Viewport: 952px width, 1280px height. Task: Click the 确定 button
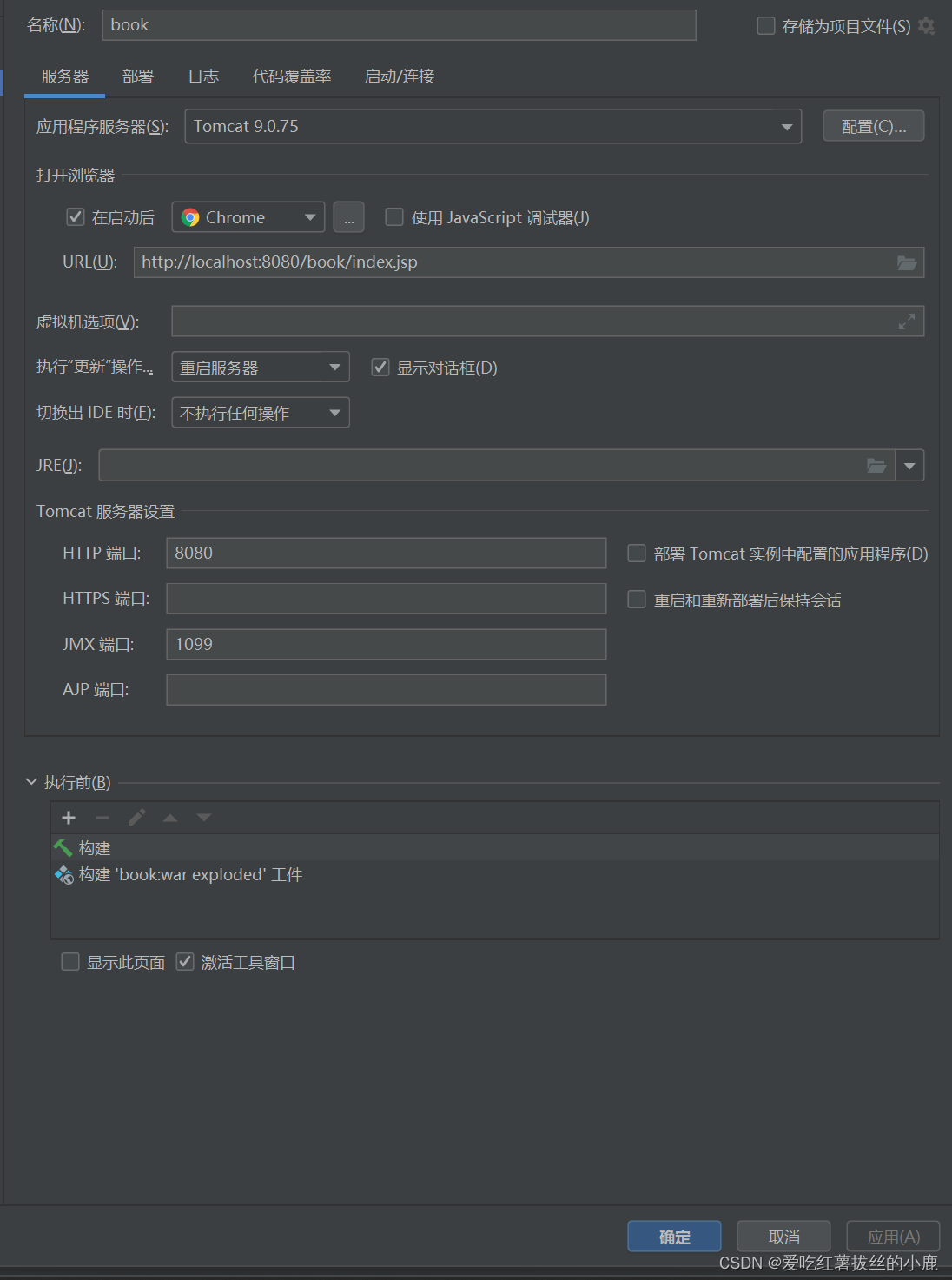(x=675, y=1237)
